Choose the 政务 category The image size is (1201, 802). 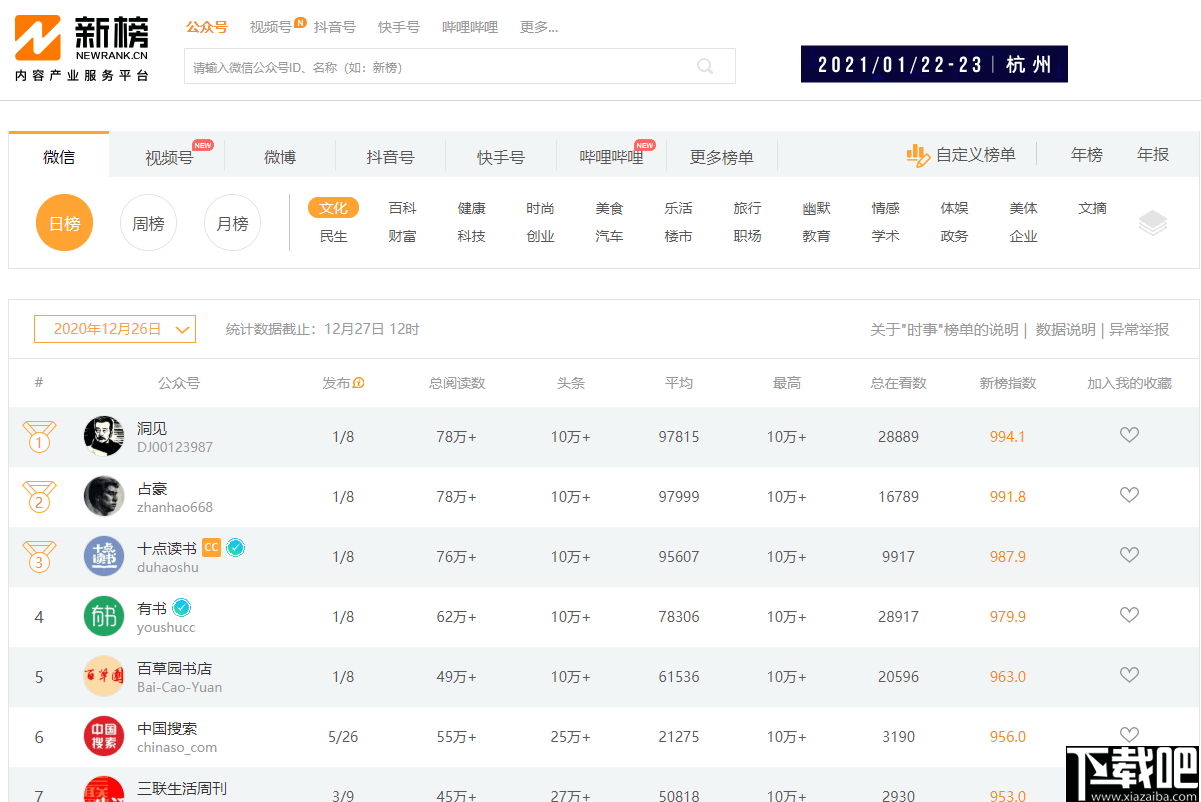[x=955, y=236]
